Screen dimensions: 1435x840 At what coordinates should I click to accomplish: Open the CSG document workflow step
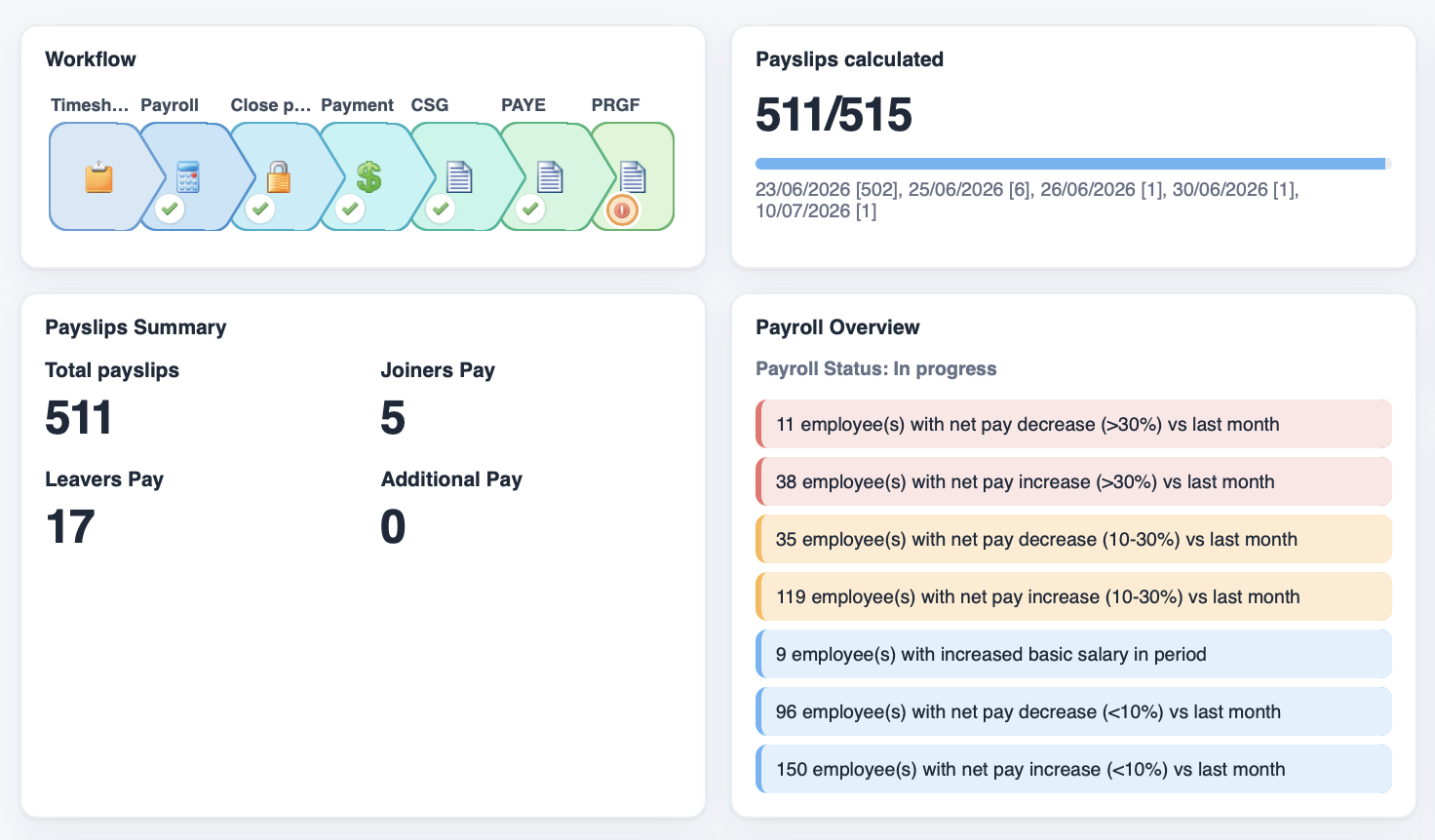coord(459,177)
